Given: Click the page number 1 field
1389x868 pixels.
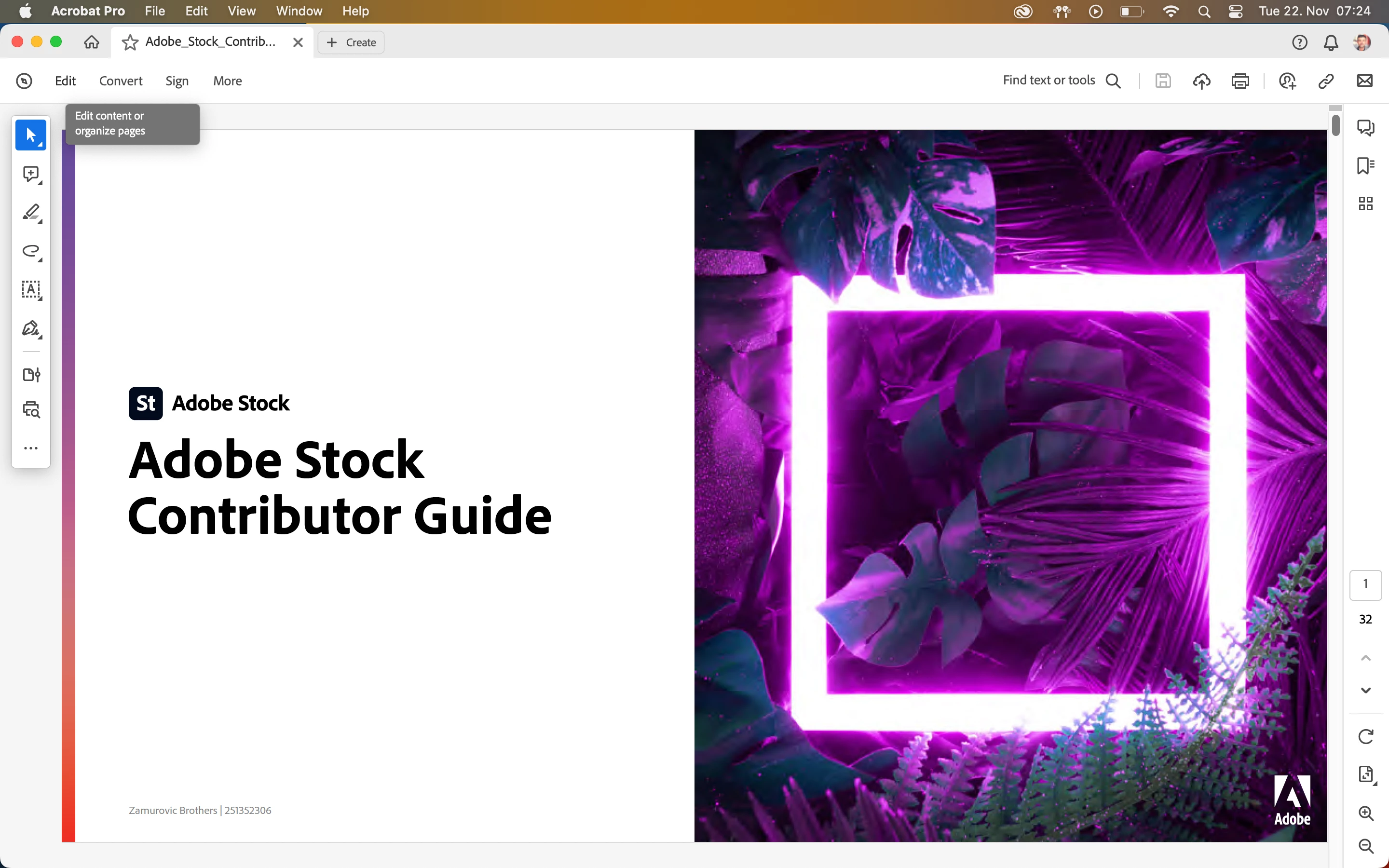Looking at the screenshot, I should coord(1365,584).
